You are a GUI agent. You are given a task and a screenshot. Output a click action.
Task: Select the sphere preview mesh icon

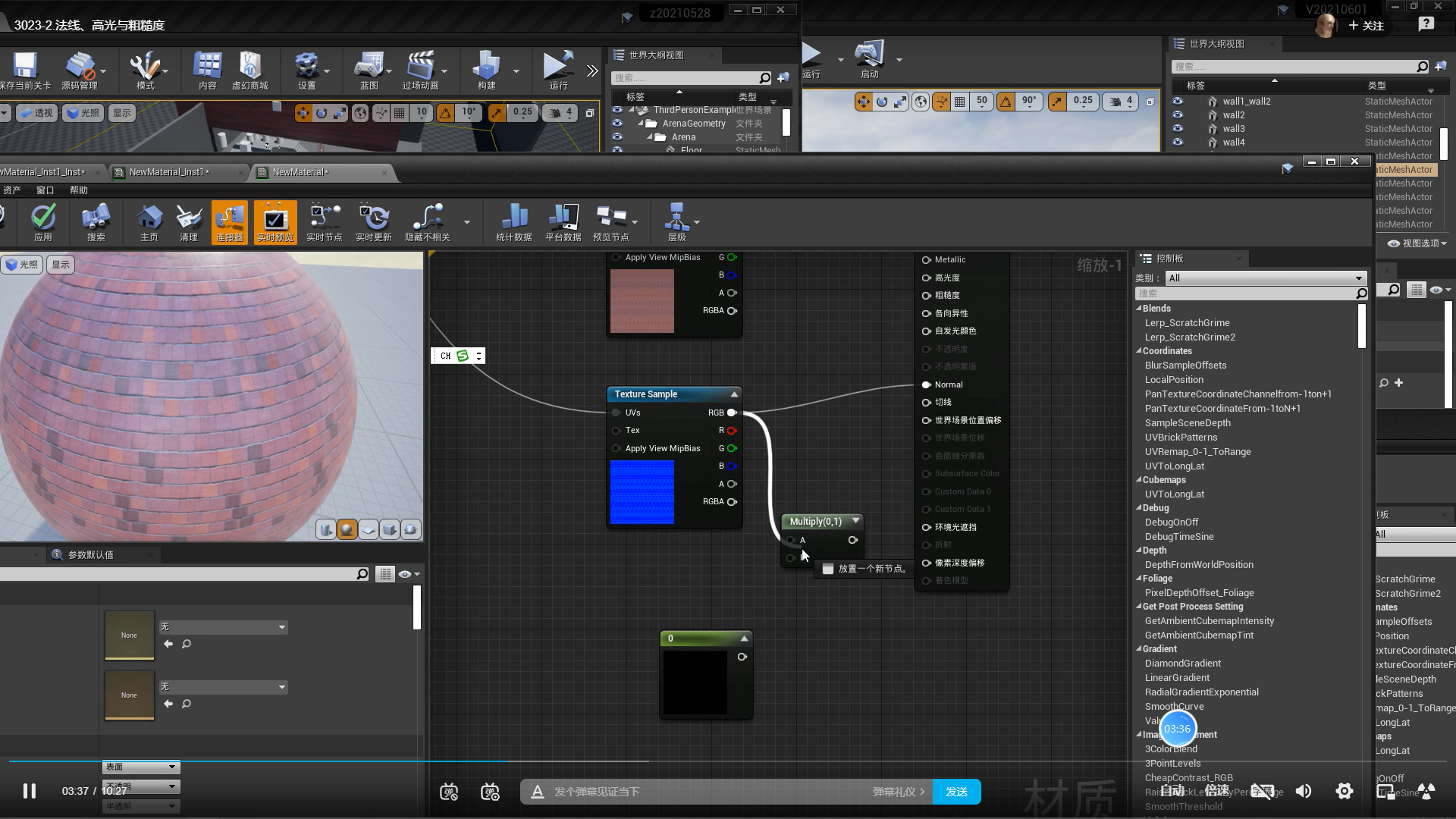pos(347,529)
